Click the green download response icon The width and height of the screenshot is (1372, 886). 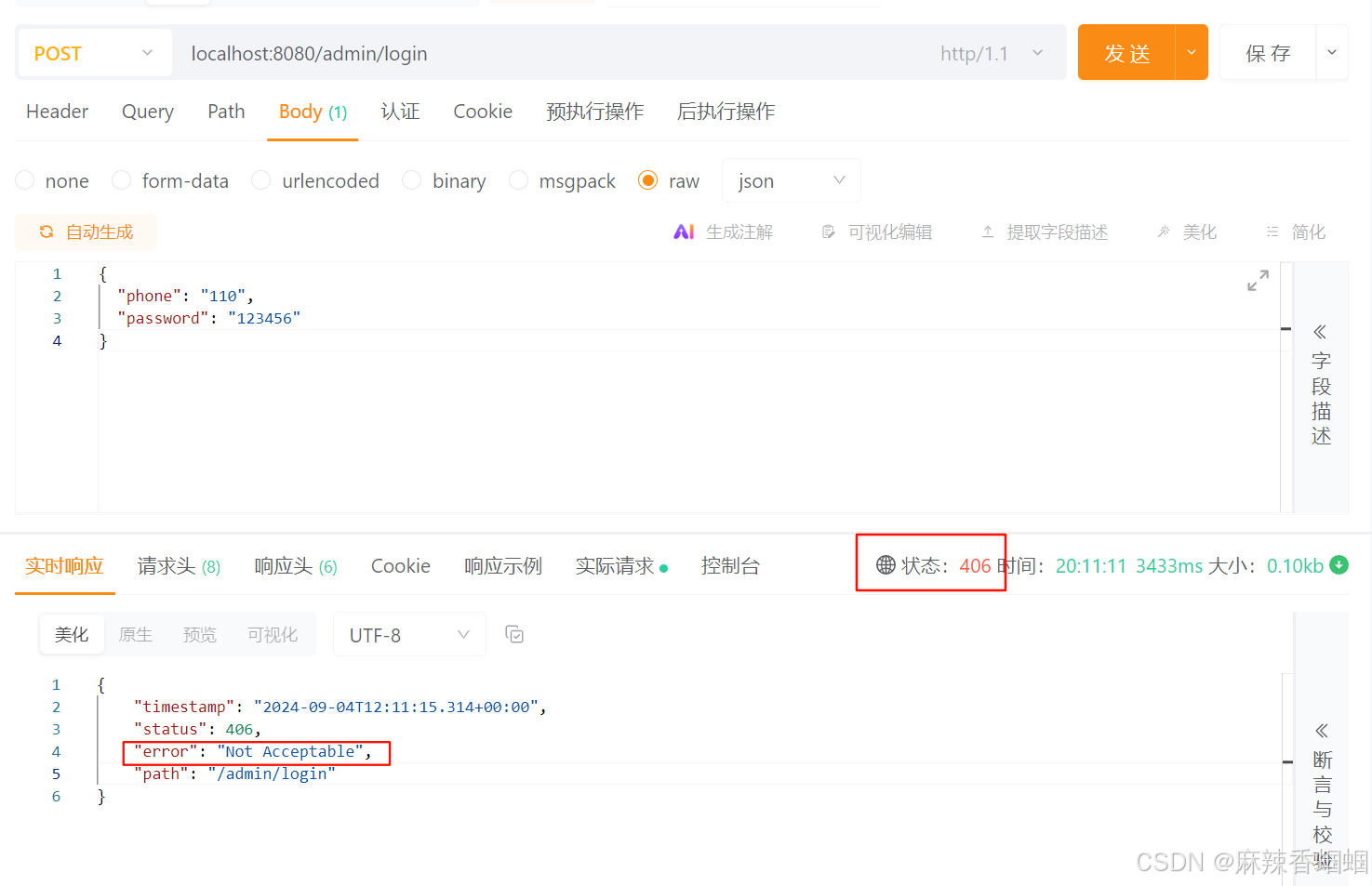(1339, 564)
